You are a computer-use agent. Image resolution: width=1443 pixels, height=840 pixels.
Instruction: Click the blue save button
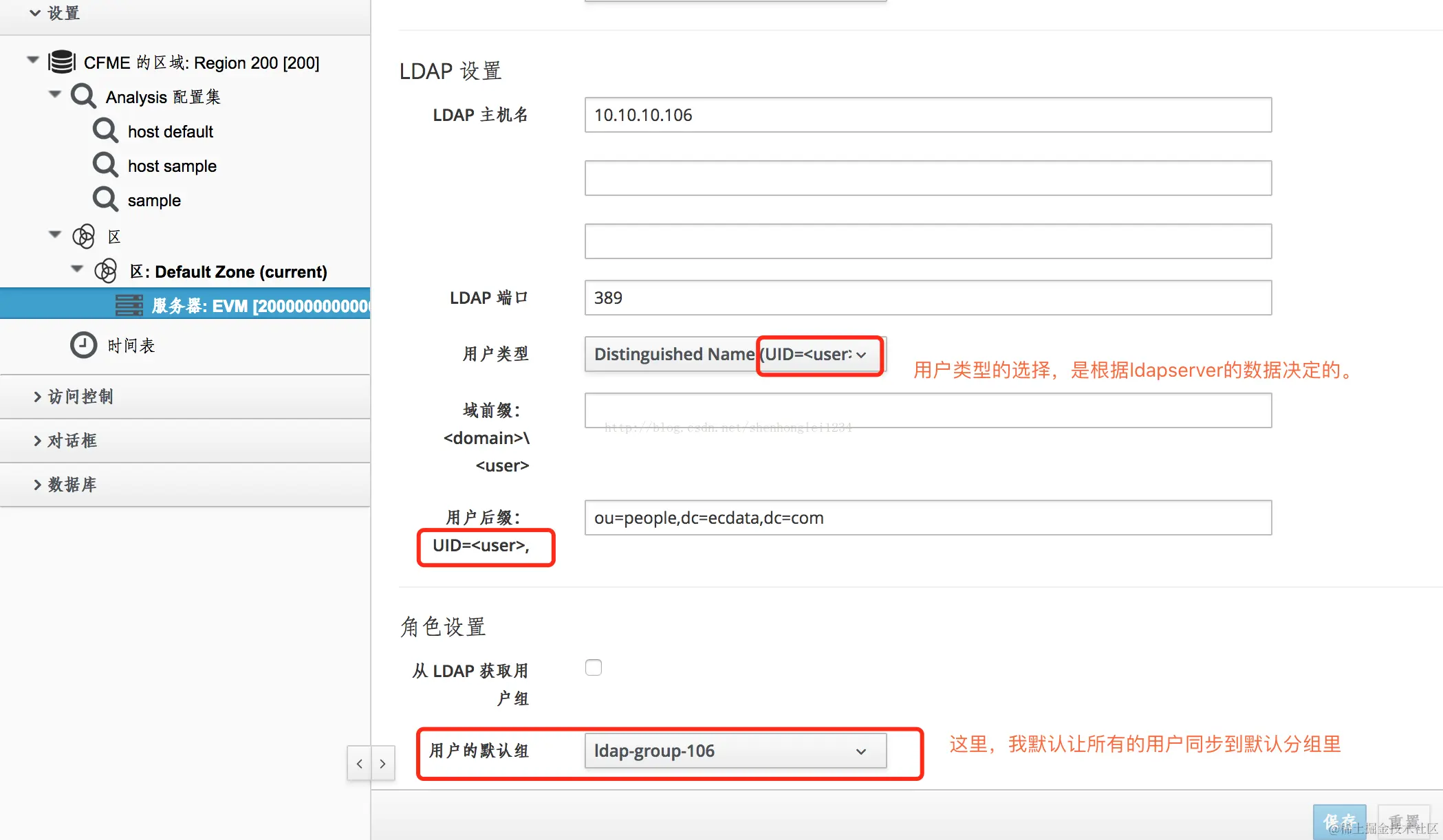1338,822
